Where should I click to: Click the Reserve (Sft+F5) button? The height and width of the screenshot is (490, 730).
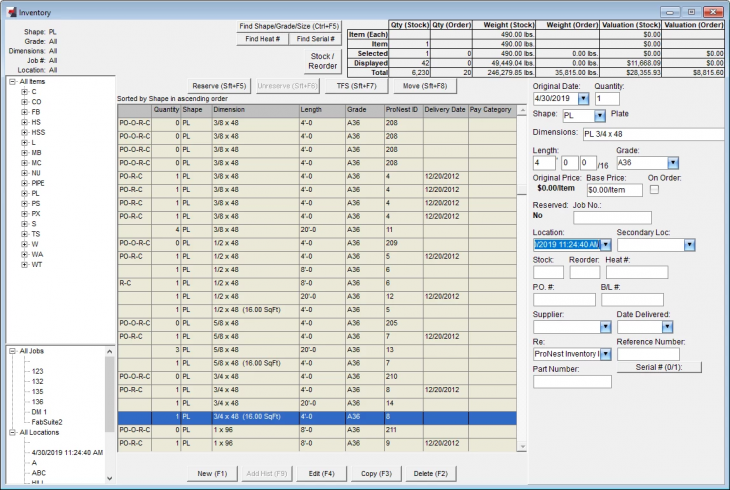(219, 86)
